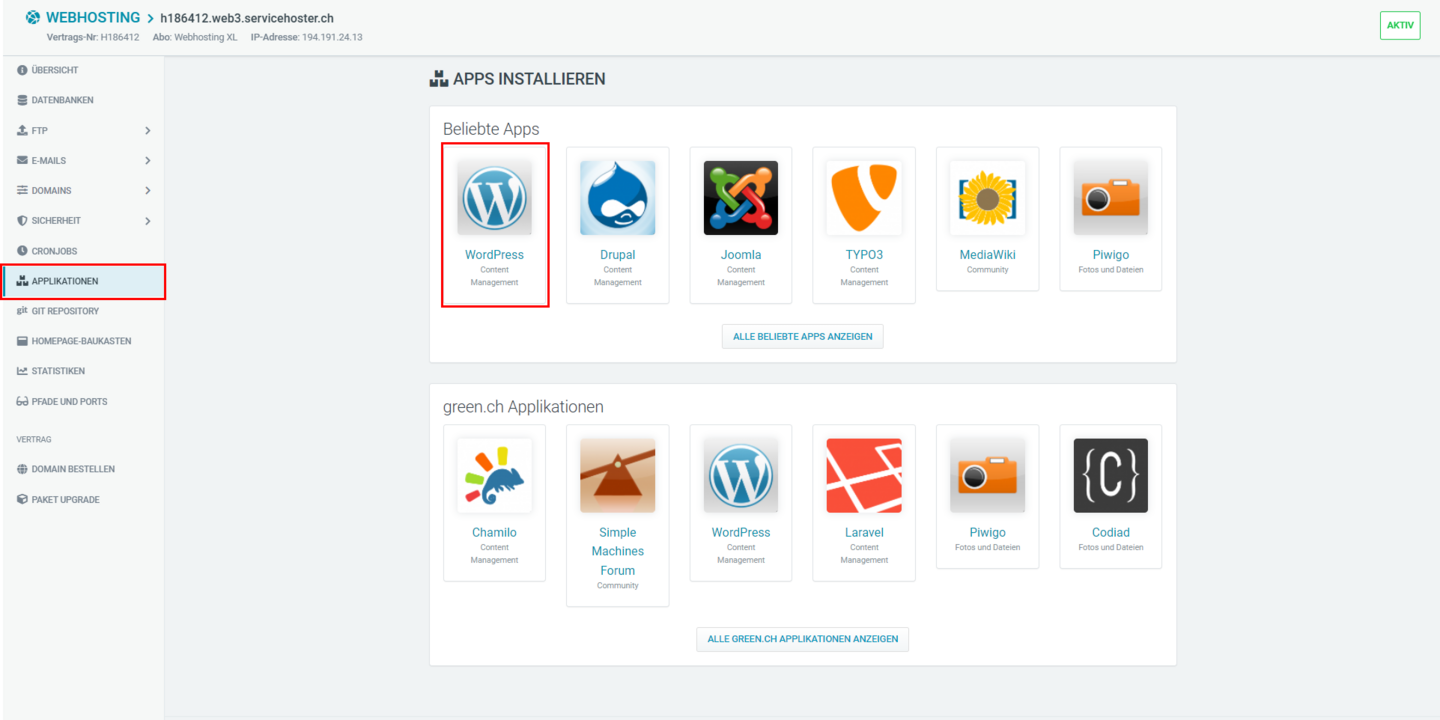This screenshot has width=1440, height=720.
Task: Click the FTP upload icon
Action: click(x=22, y=130)
